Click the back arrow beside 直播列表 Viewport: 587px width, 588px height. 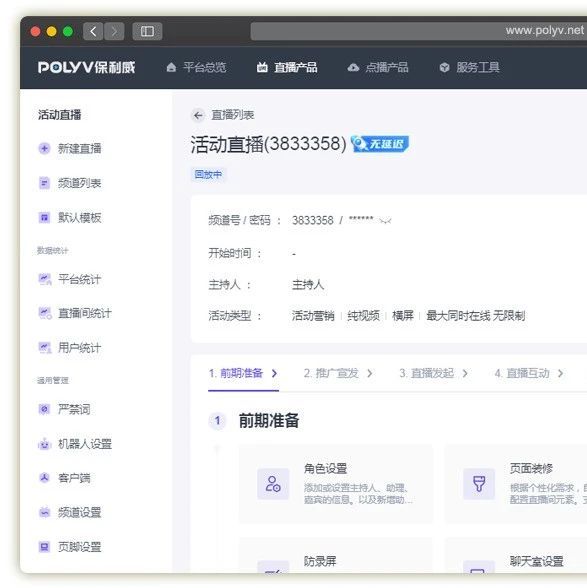pyautogui.click(x=198, y=115)
